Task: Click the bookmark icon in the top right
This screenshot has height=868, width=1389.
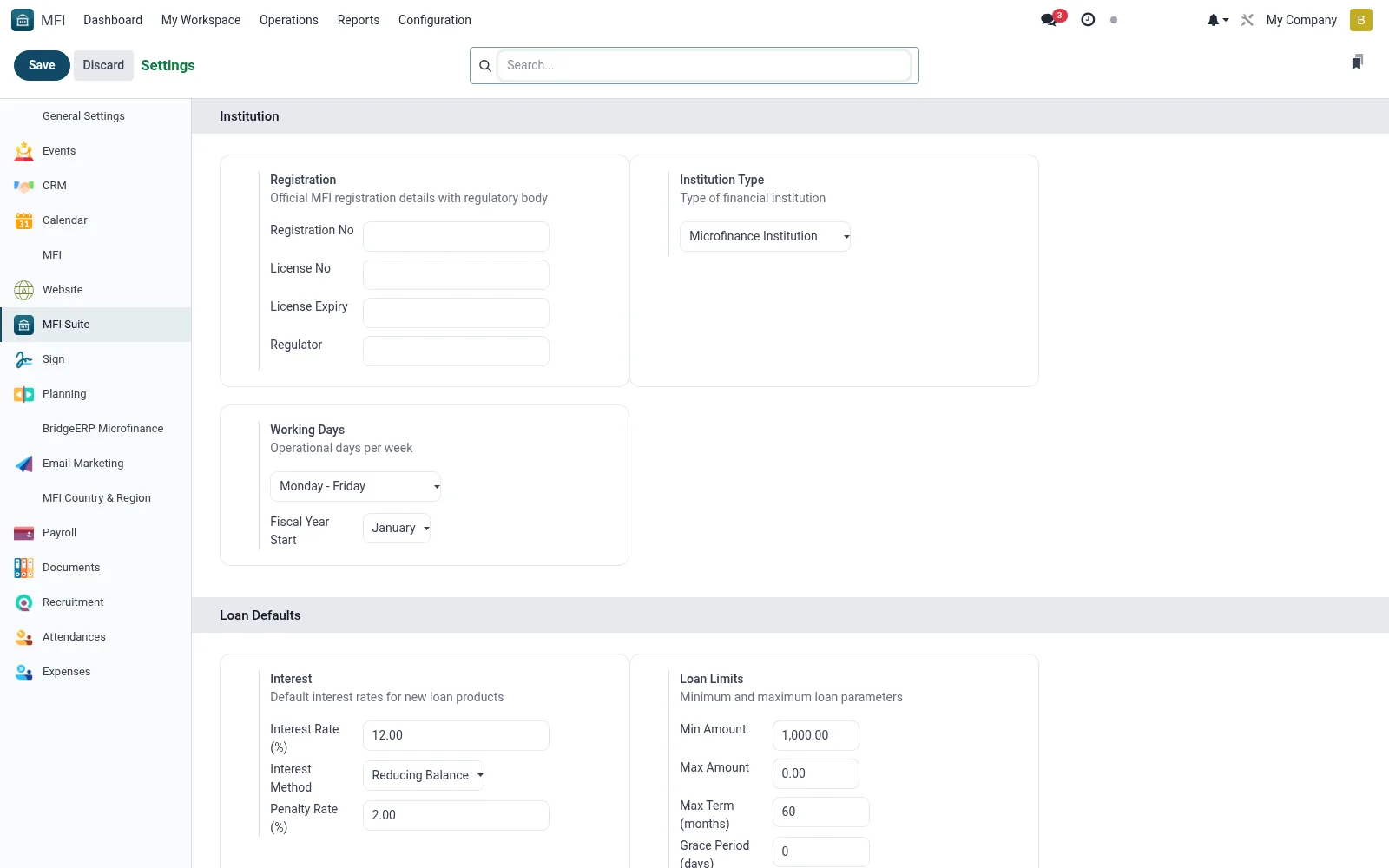Action: [1358, 62]
